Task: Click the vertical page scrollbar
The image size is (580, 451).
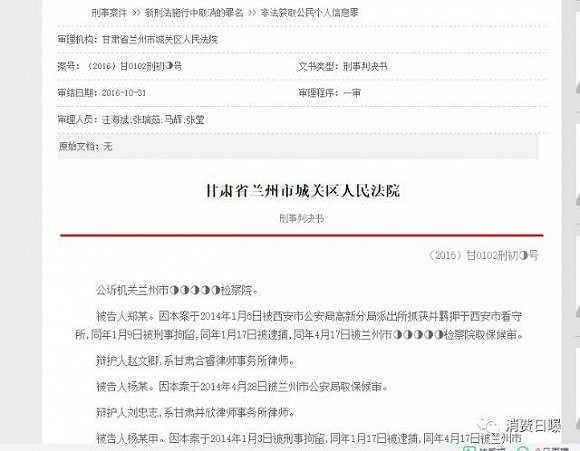Action: 566,222
